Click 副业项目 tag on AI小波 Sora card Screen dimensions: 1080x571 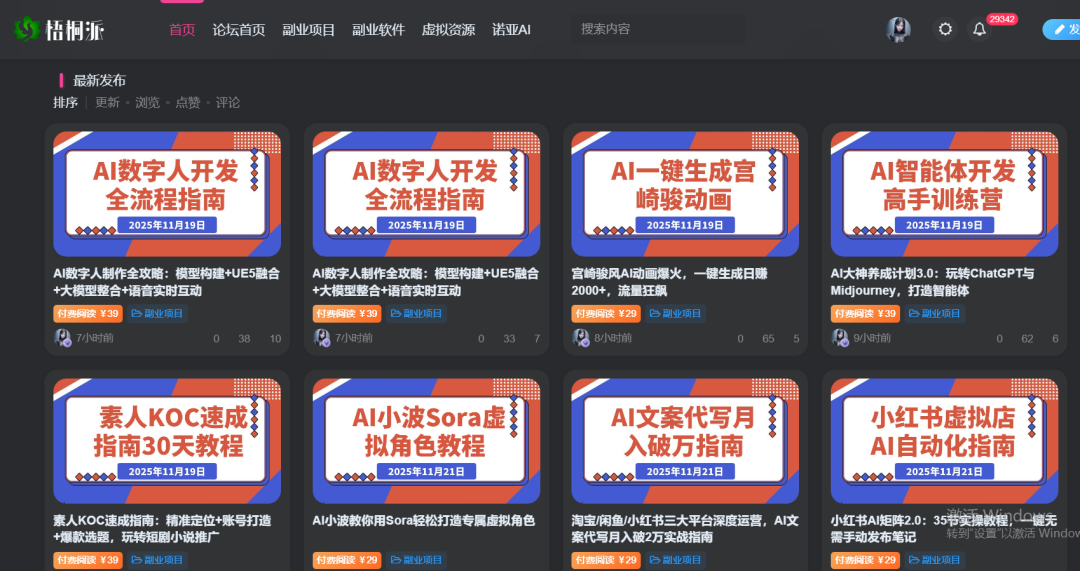(x=416, y=560)
